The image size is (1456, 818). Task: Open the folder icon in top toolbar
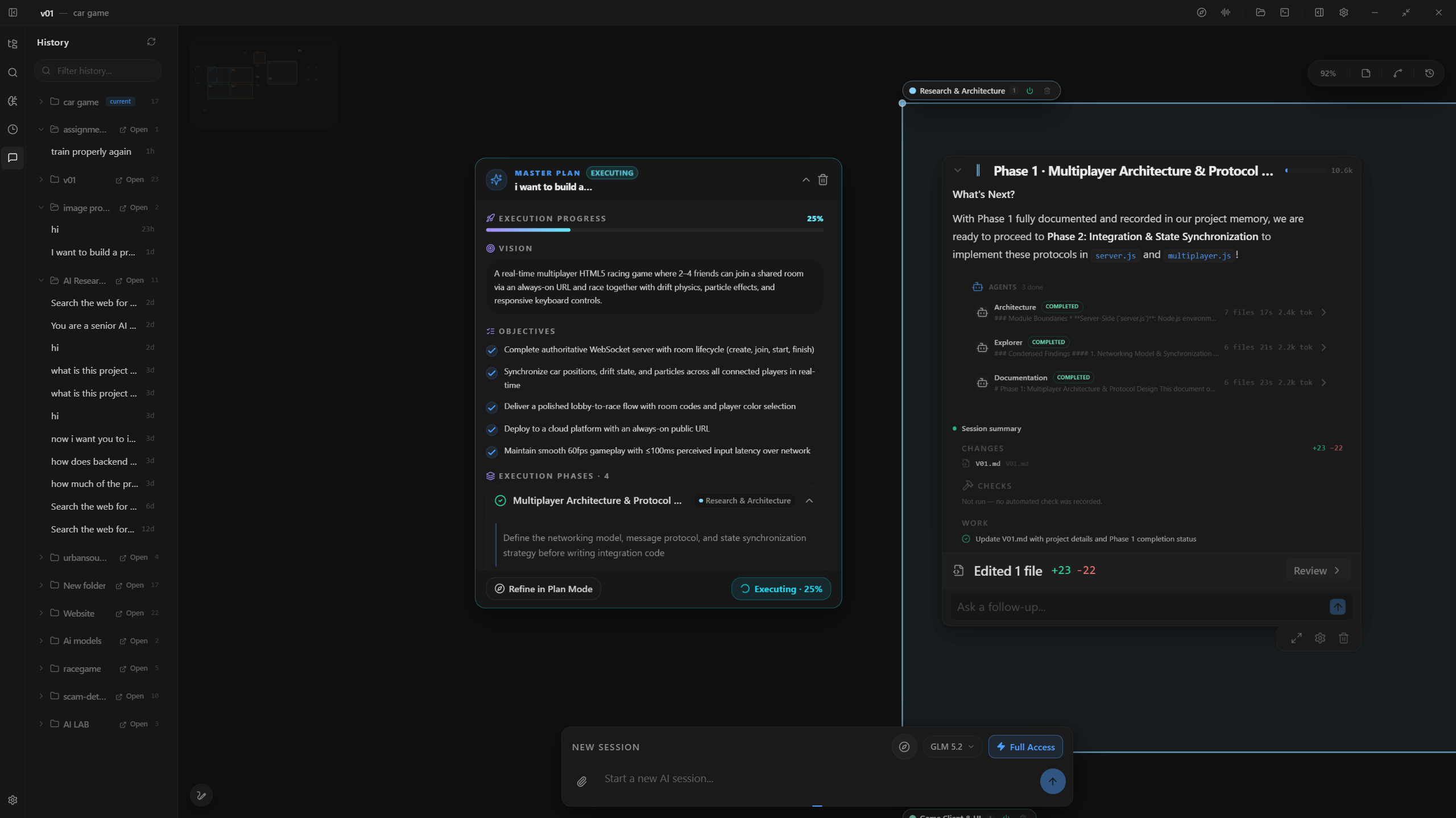click(x=1260, y=13)
